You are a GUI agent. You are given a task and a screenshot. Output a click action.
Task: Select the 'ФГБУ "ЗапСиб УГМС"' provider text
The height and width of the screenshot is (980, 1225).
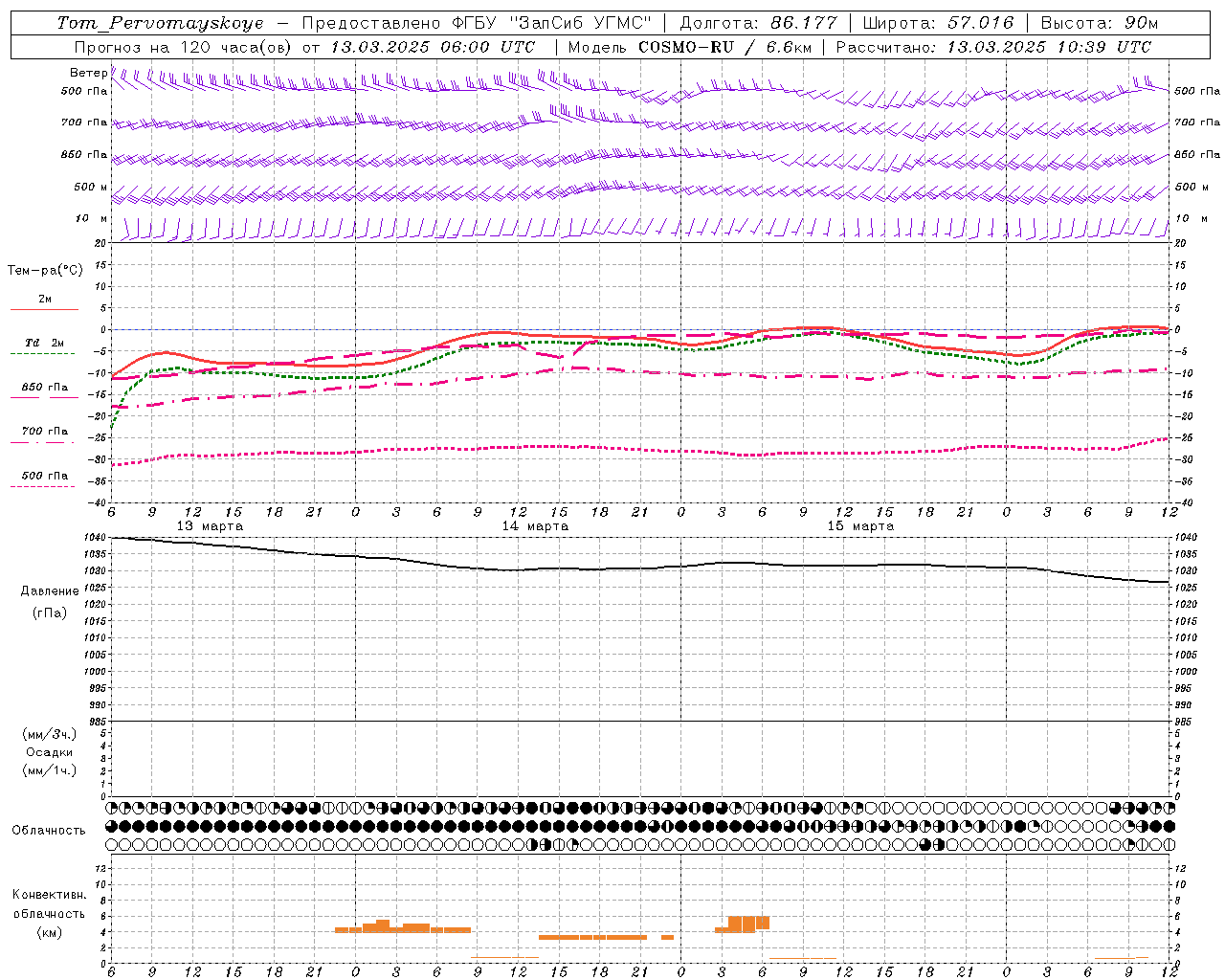551,23
